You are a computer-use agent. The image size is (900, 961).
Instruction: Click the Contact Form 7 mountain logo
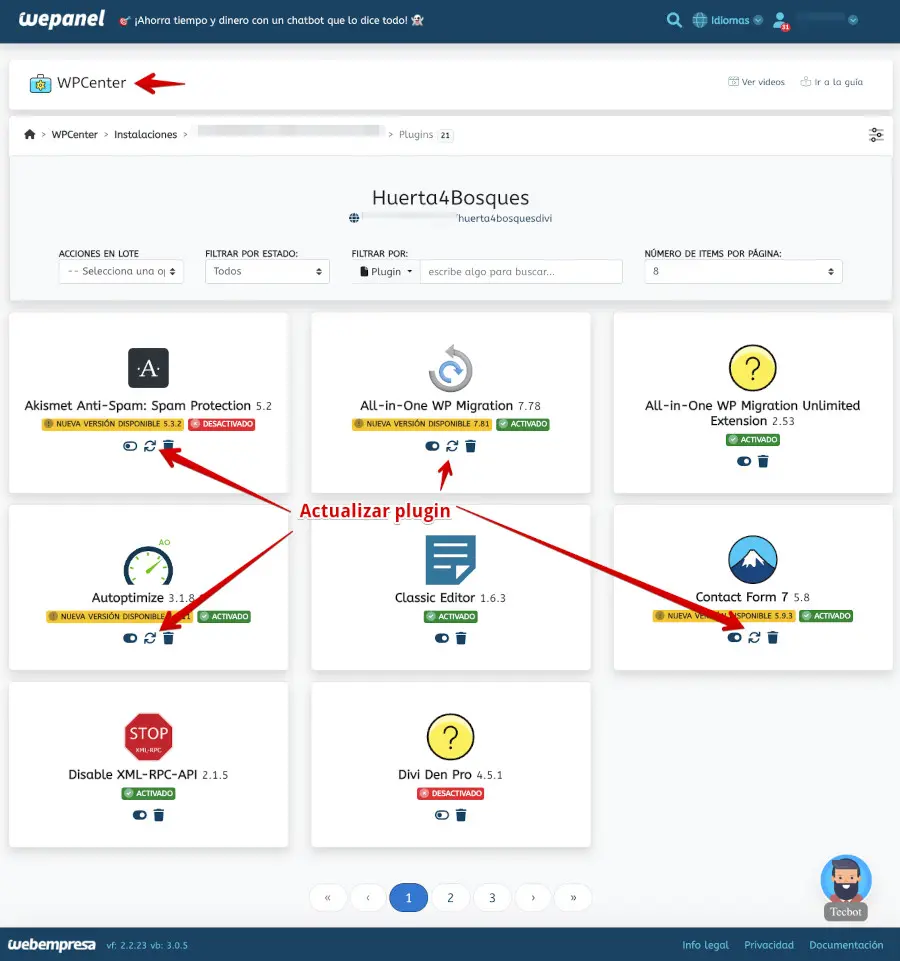coord(753,560)
